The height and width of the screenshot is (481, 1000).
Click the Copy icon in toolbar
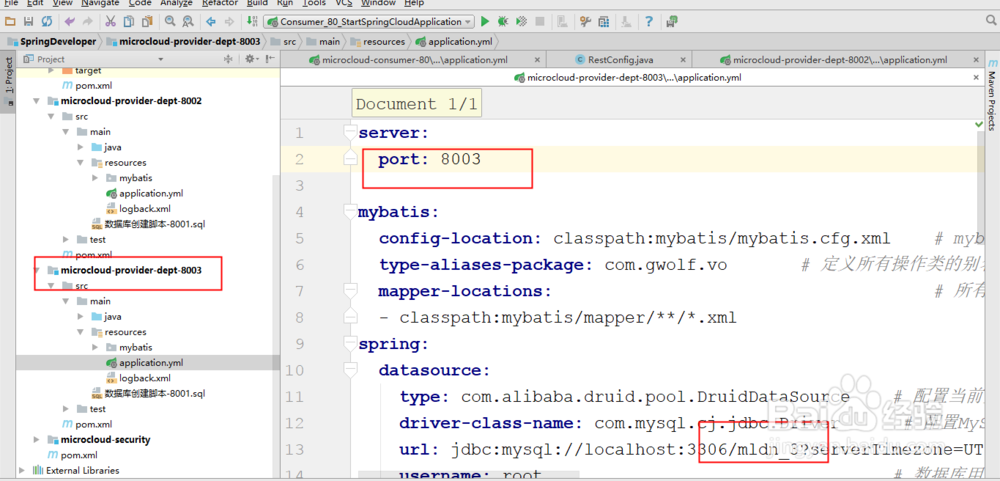pos(129,22)
